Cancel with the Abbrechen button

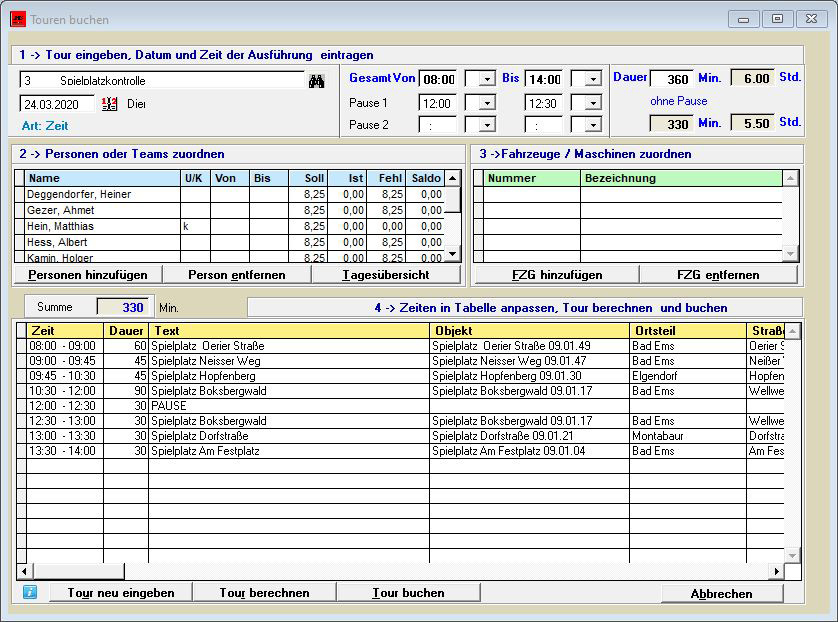tap(721, 594)
